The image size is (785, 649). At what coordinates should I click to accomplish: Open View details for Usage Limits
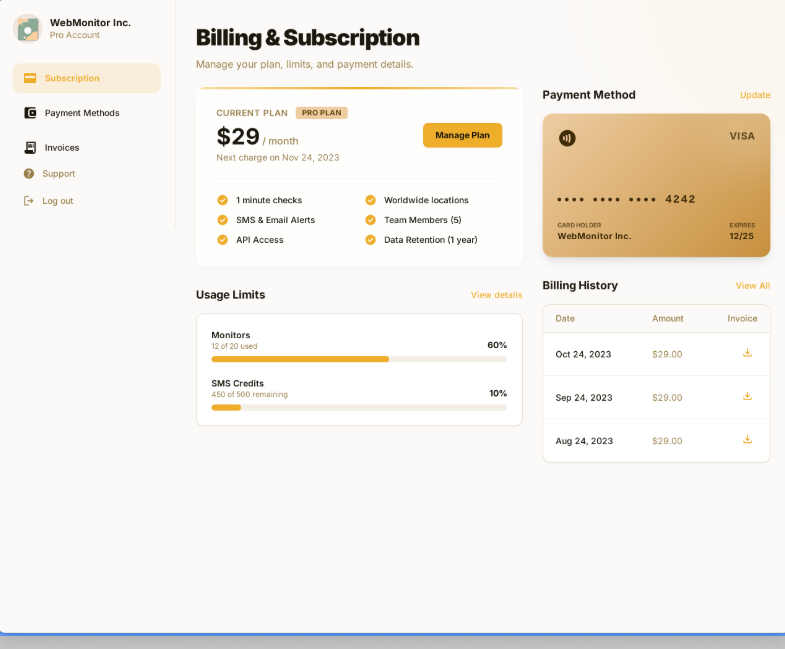pos(496,295)
